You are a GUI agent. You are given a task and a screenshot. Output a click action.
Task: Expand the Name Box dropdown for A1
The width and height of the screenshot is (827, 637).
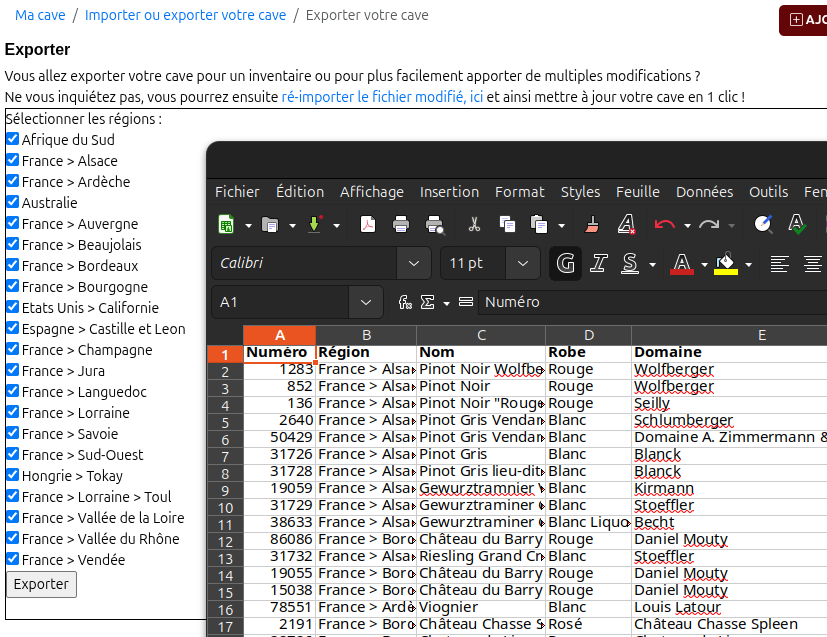[x=364, y=302]
